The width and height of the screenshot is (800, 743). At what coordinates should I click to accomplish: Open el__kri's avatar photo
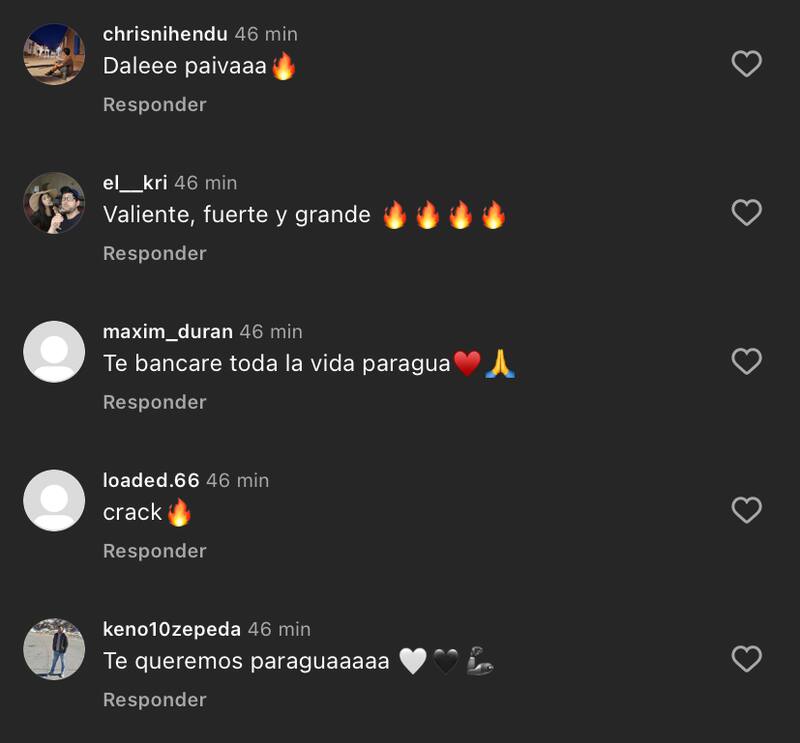54,203
